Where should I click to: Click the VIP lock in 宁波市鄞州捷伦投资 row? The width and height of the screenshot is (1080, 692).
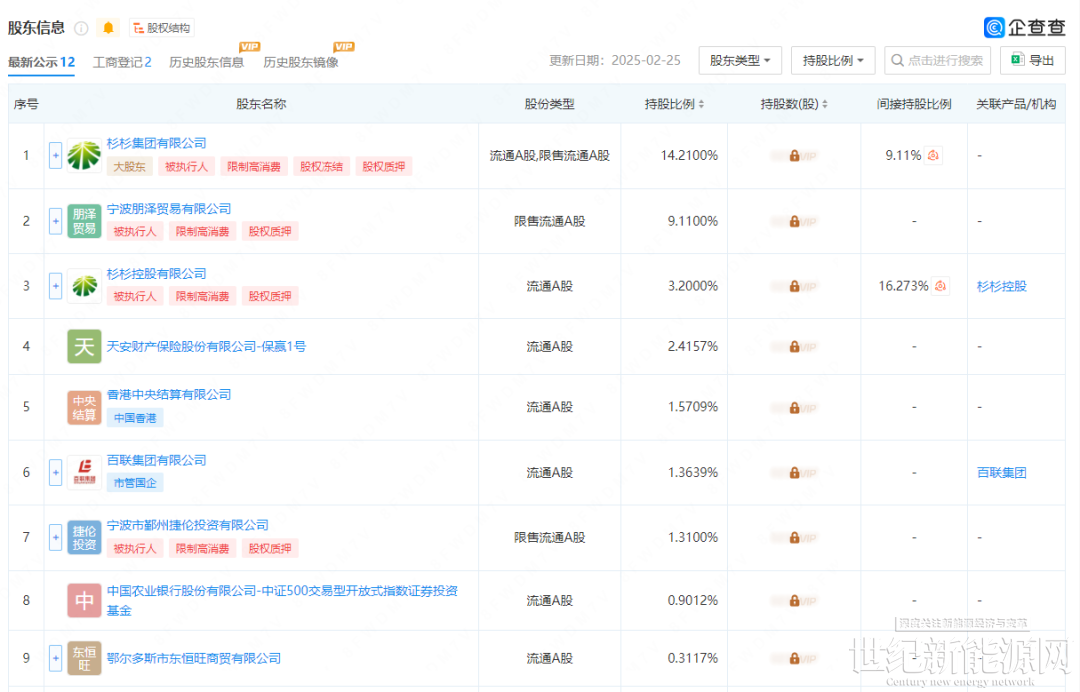click(x=794, y=537)
